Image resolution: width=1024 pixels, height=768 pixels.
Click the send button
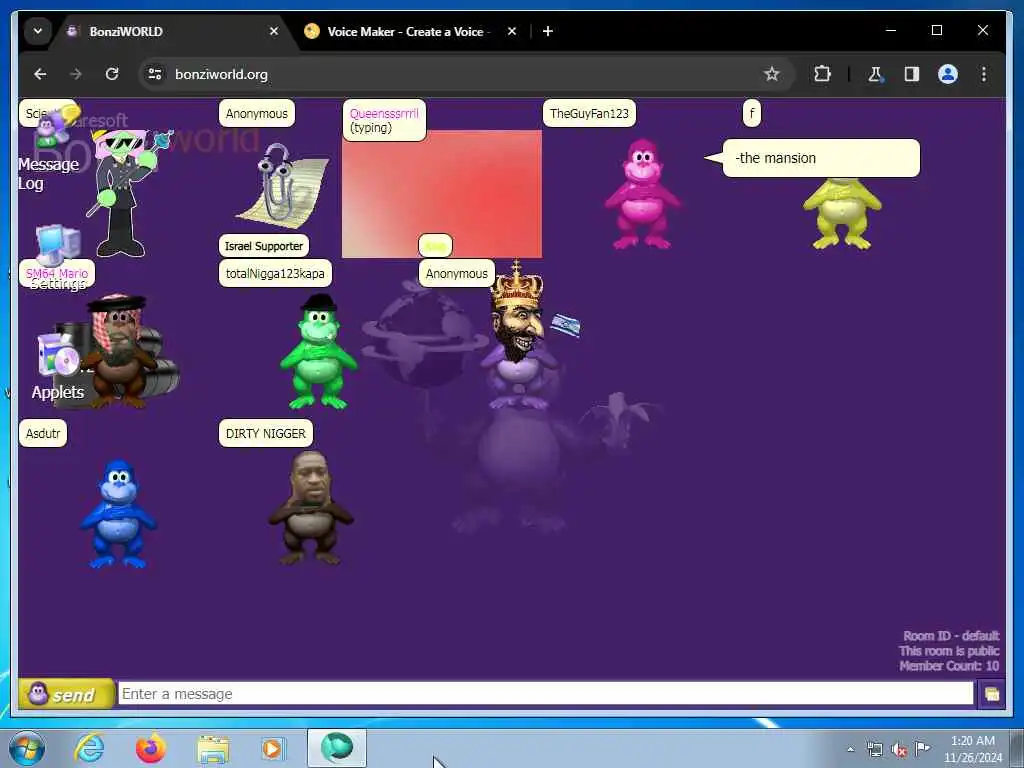pos(65,694)
